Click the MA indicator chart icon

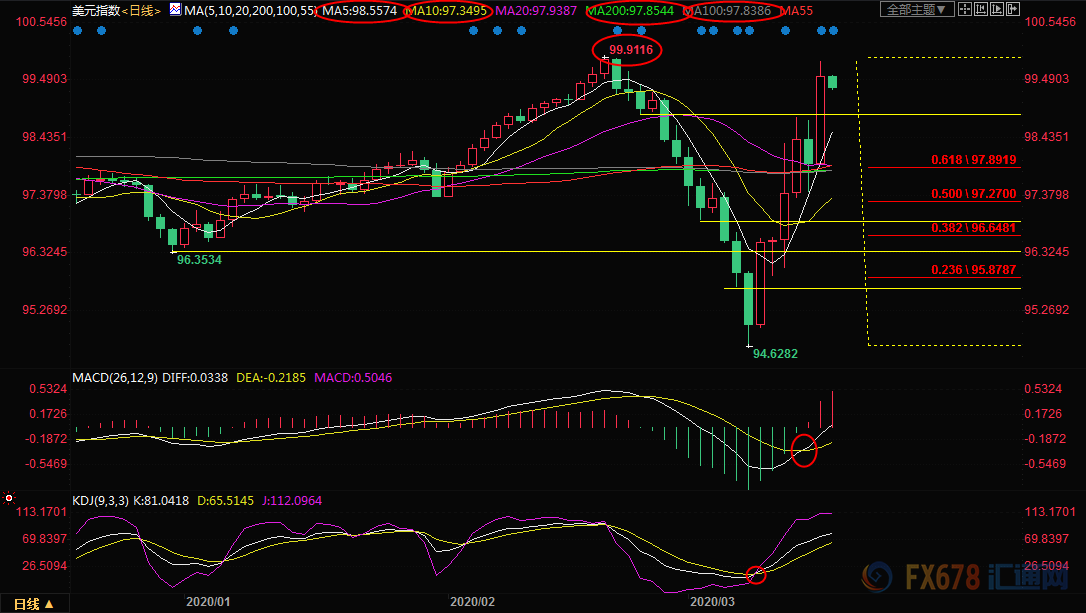click(x=176, y=10)
